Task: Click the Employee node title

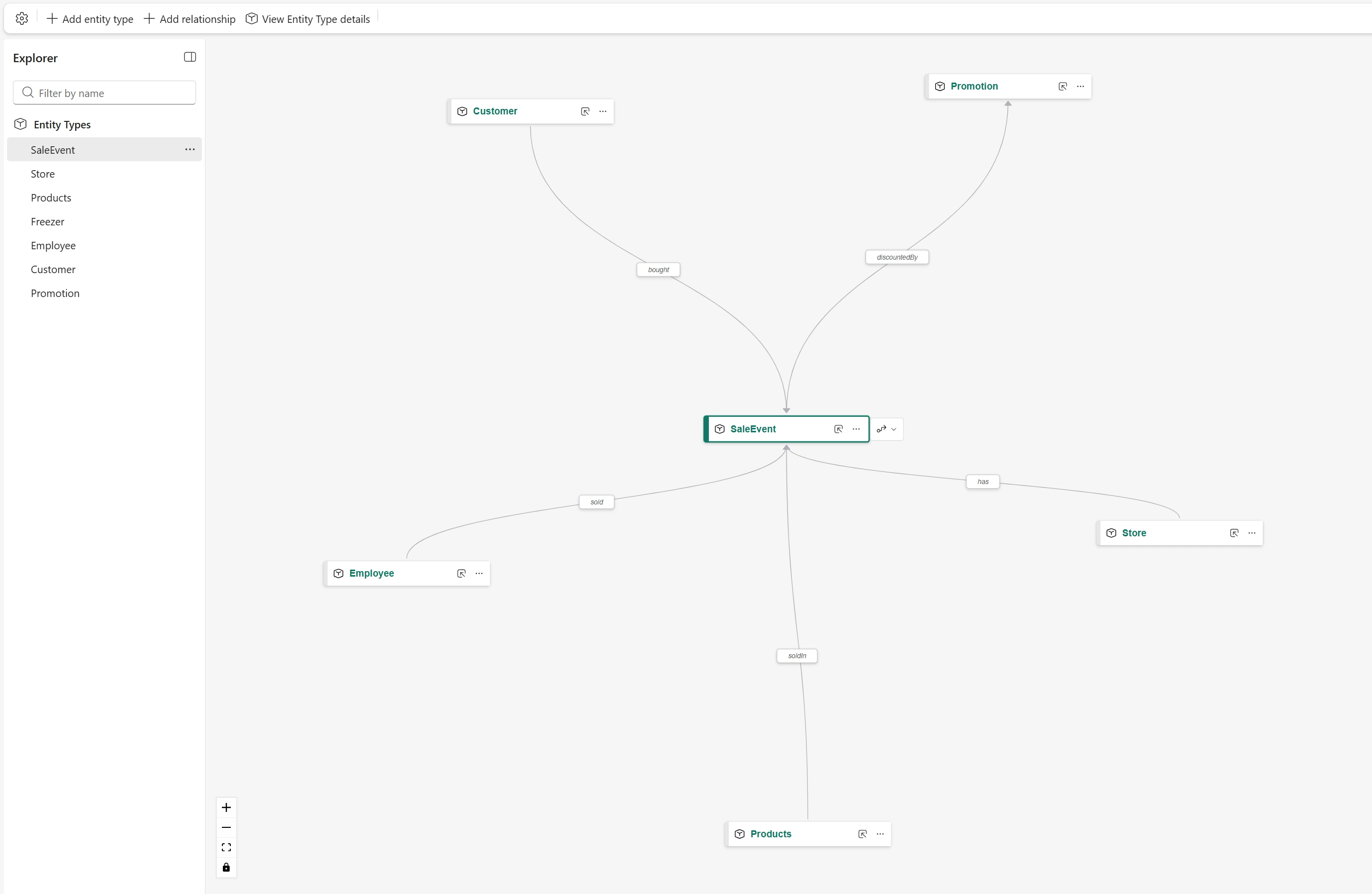Action: tap(372, 574)
